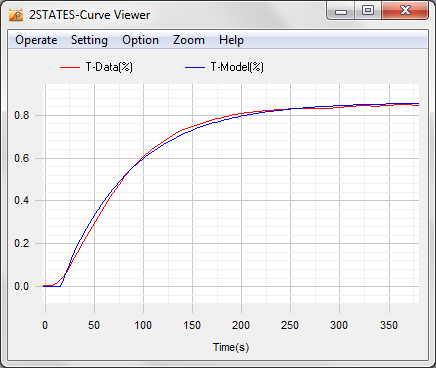
Task: Click the 0.2 y-axis value
Action: 22,243
